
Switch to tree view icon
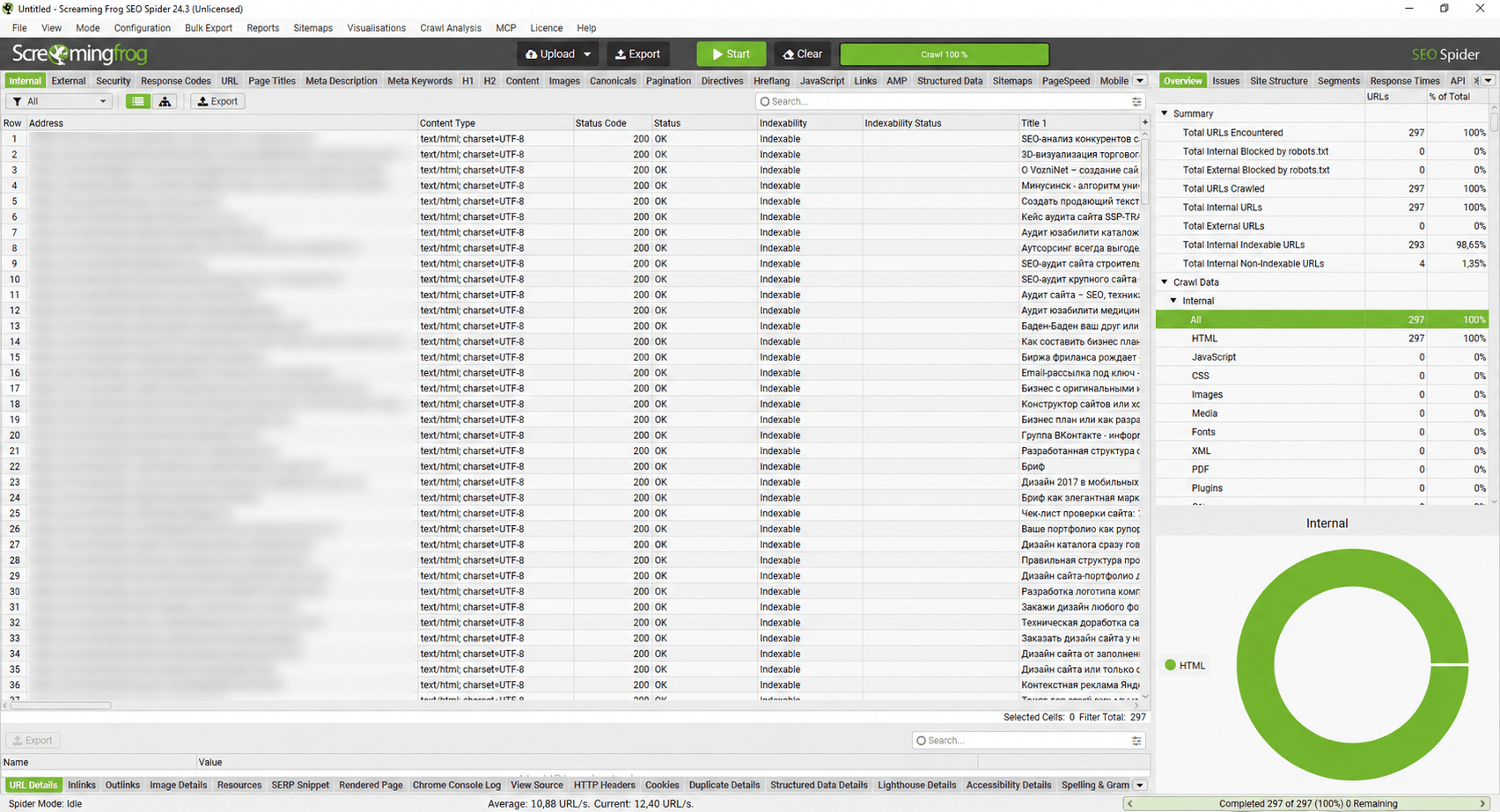(165, 101)
